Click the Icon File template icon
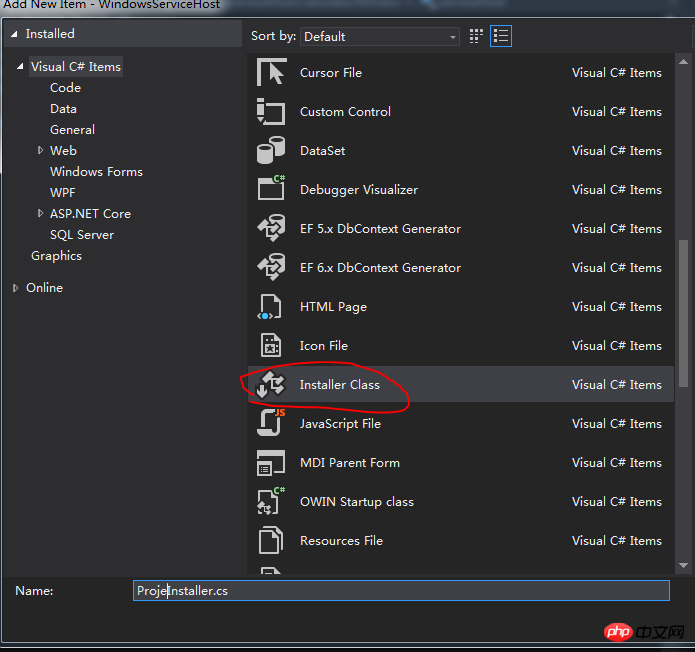695x652 pixels. pyautogui.click(x=271, y=345)
